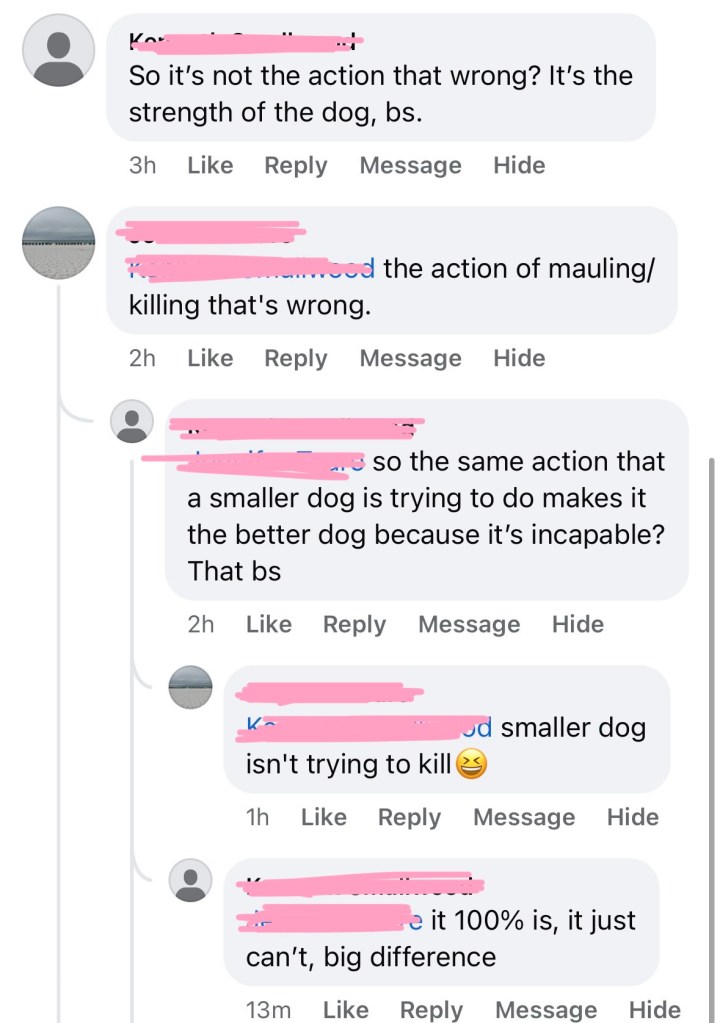Tap the beach avatar beside "isn't trying to kill" reply
This screenshot has height=1023, width=720.
pyautogui.click(x=190, y=688)
